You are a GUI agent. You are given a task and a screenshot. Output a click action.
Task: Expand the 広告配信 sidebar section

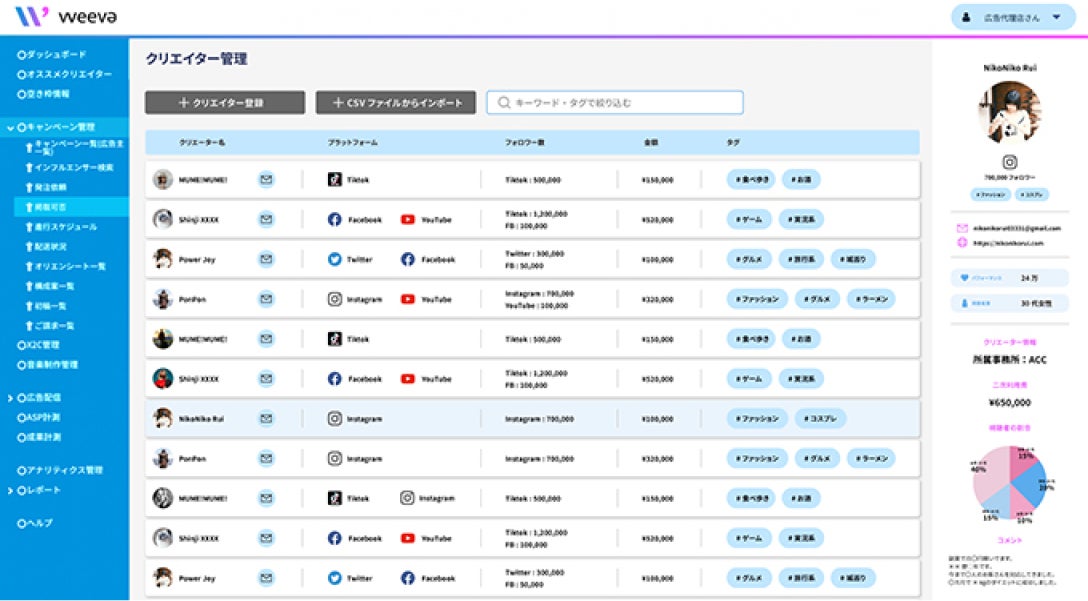[x=10, y=397]
